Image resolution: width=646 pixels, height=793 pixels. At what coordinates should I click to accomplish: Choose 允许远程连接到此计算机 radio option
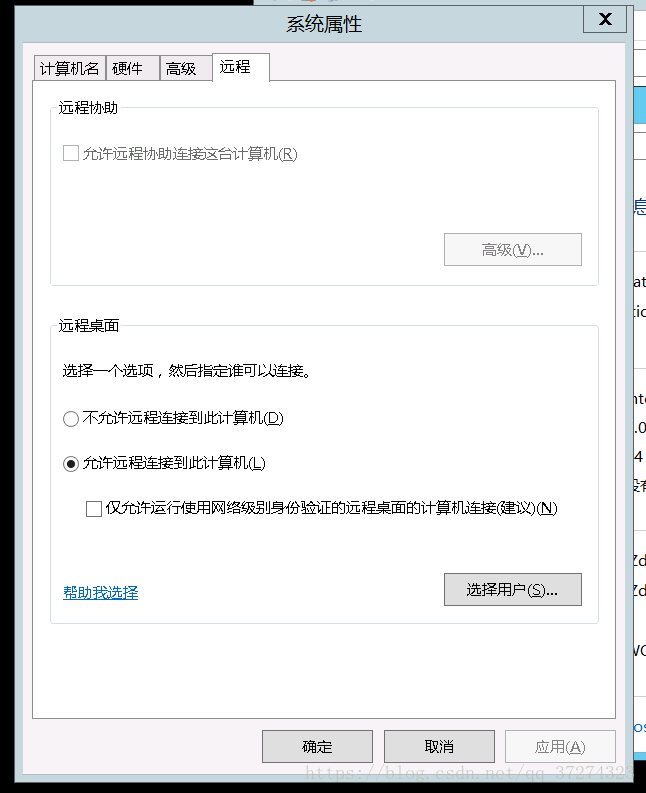(x=71, y=464)
